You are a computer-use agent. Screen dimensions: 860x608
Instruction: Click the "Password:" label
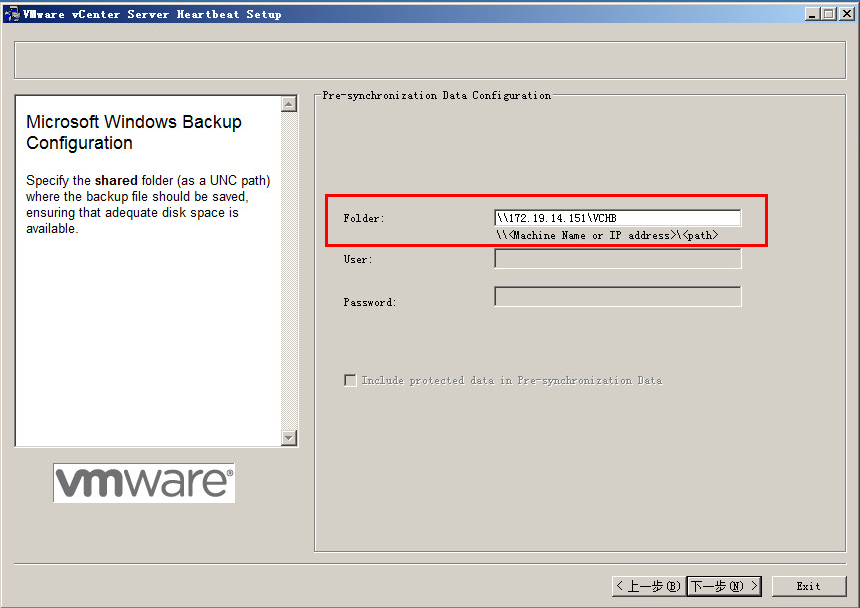pyautogui.click(x=370, y=302)
